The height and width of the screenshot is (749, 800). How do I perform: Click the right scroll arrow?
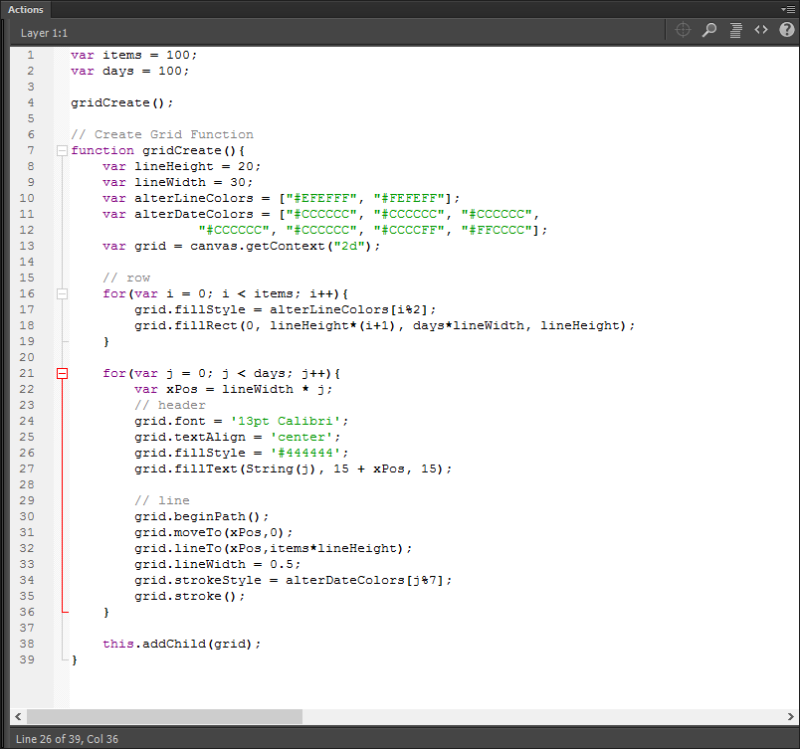pyautogui.click(x=791, y=716)
